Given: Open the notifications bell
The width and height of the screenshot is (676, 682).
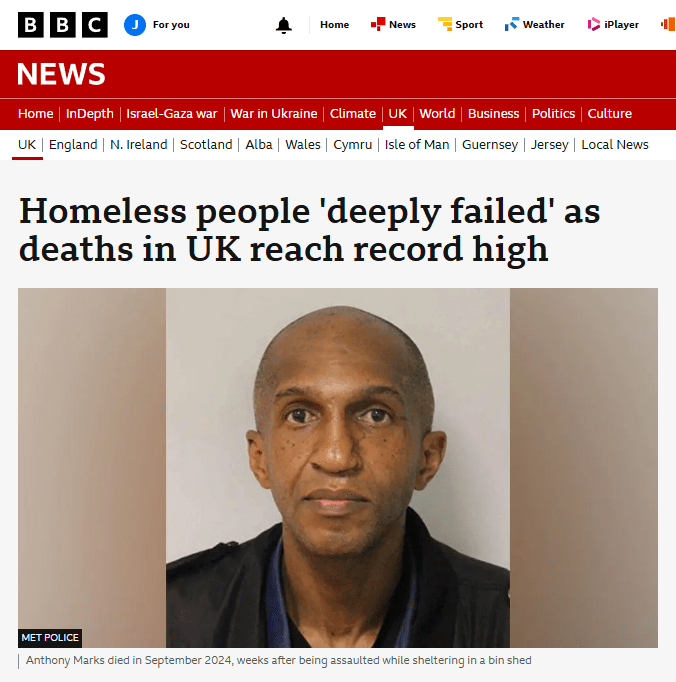Looking at the screenshot, I should click(284, 25).
